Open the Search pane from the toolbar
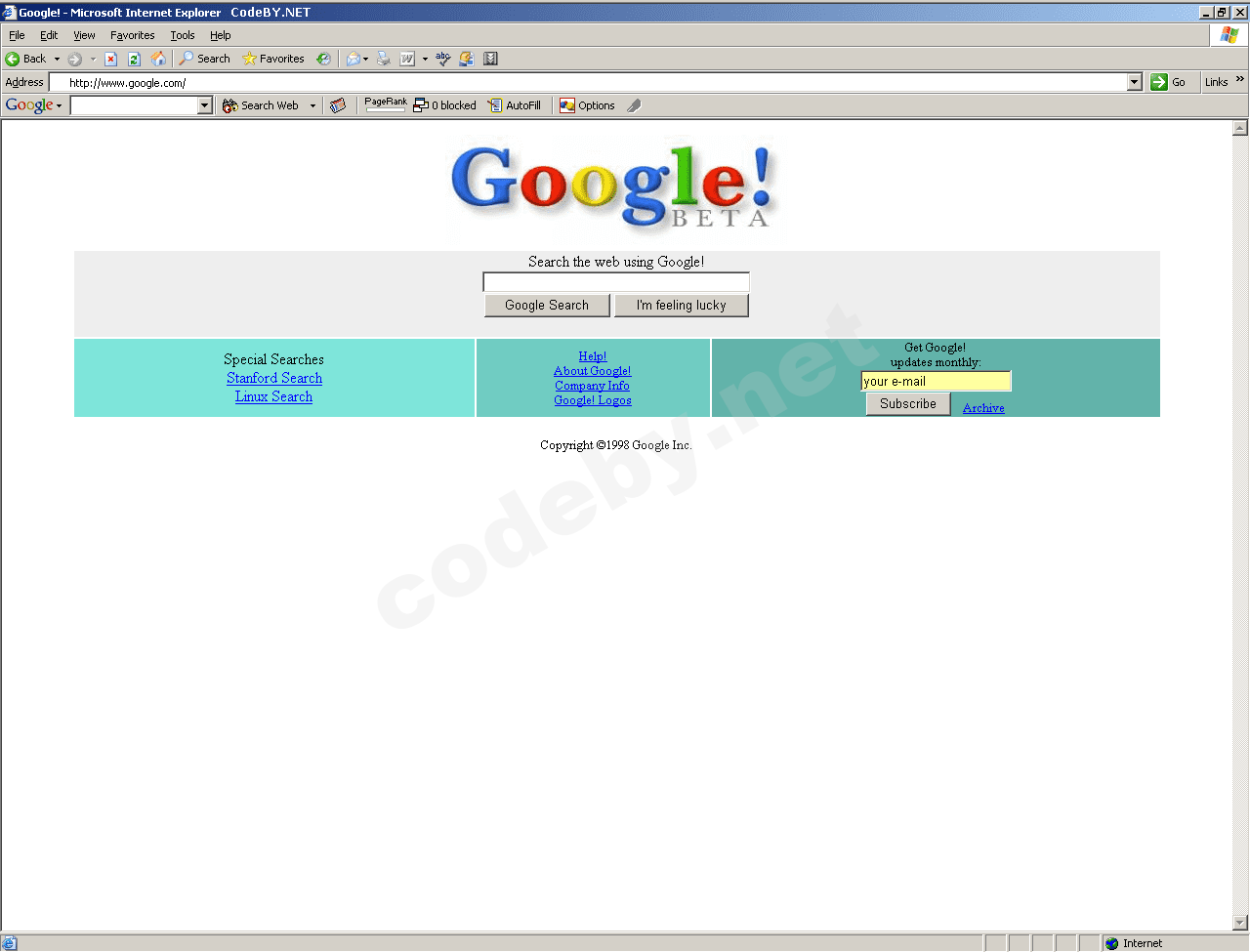This screenshot has width=1250, height=952. [204, 59]
